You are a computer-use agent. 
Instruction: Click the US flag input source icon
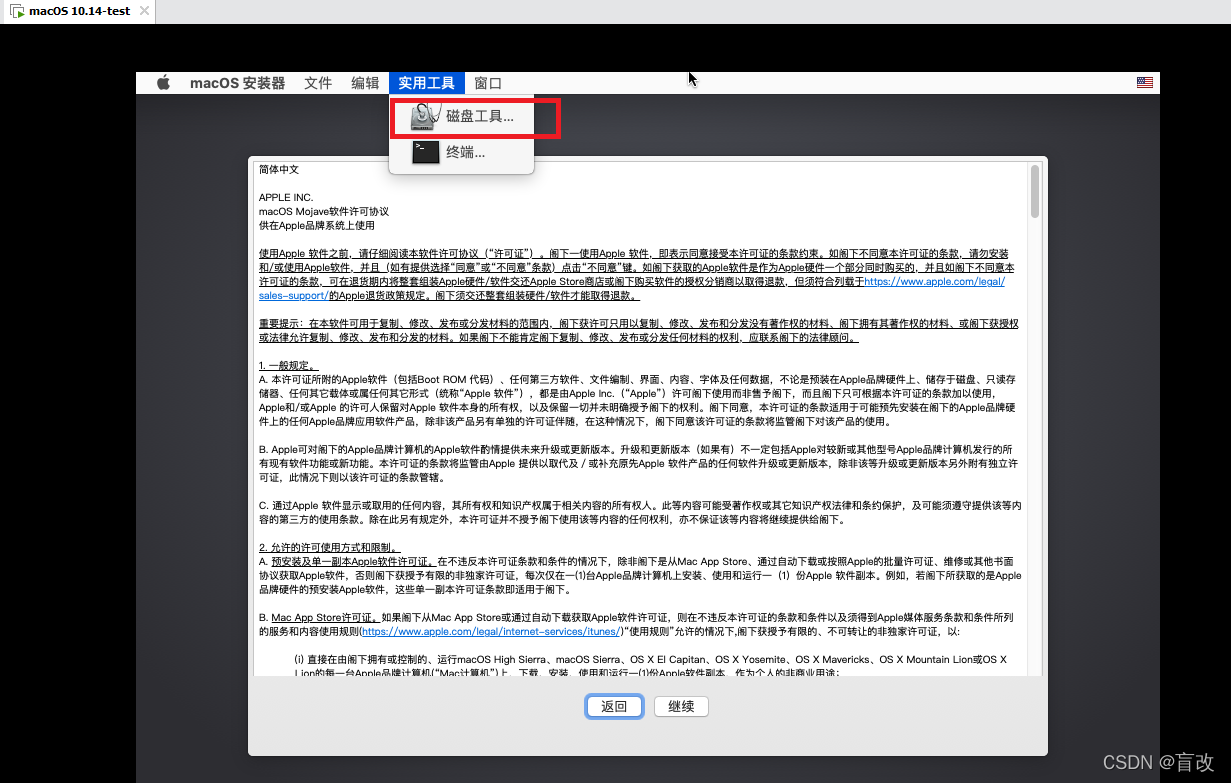coord(1145,83)
